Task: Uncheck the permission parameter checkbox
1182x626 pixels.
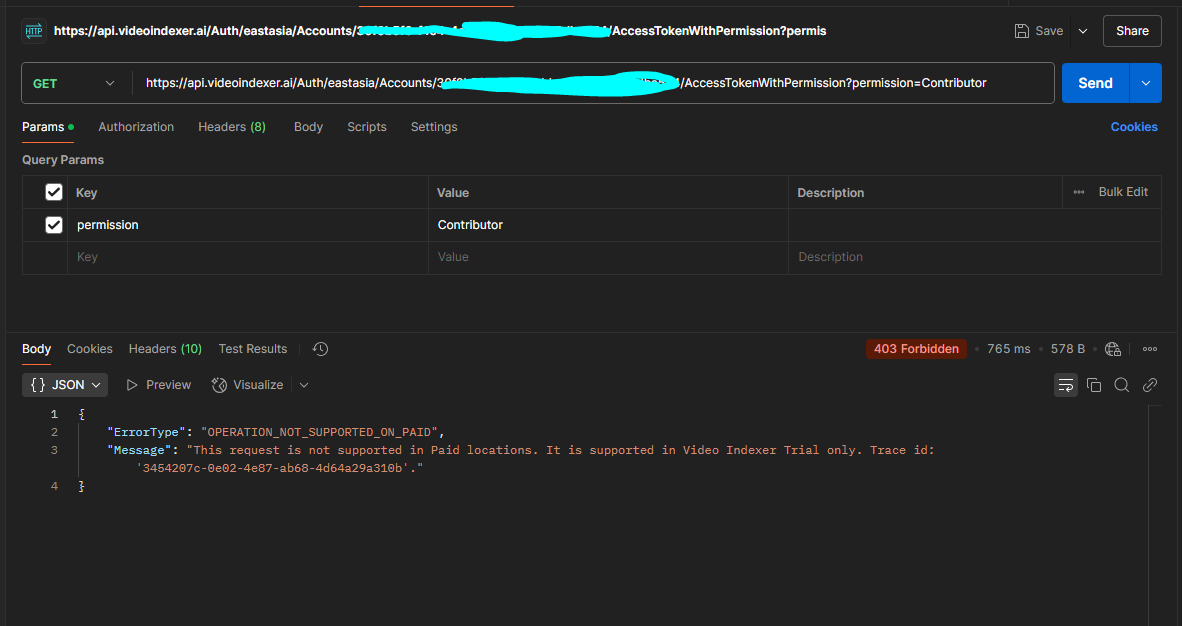Action: click(54, 225)
